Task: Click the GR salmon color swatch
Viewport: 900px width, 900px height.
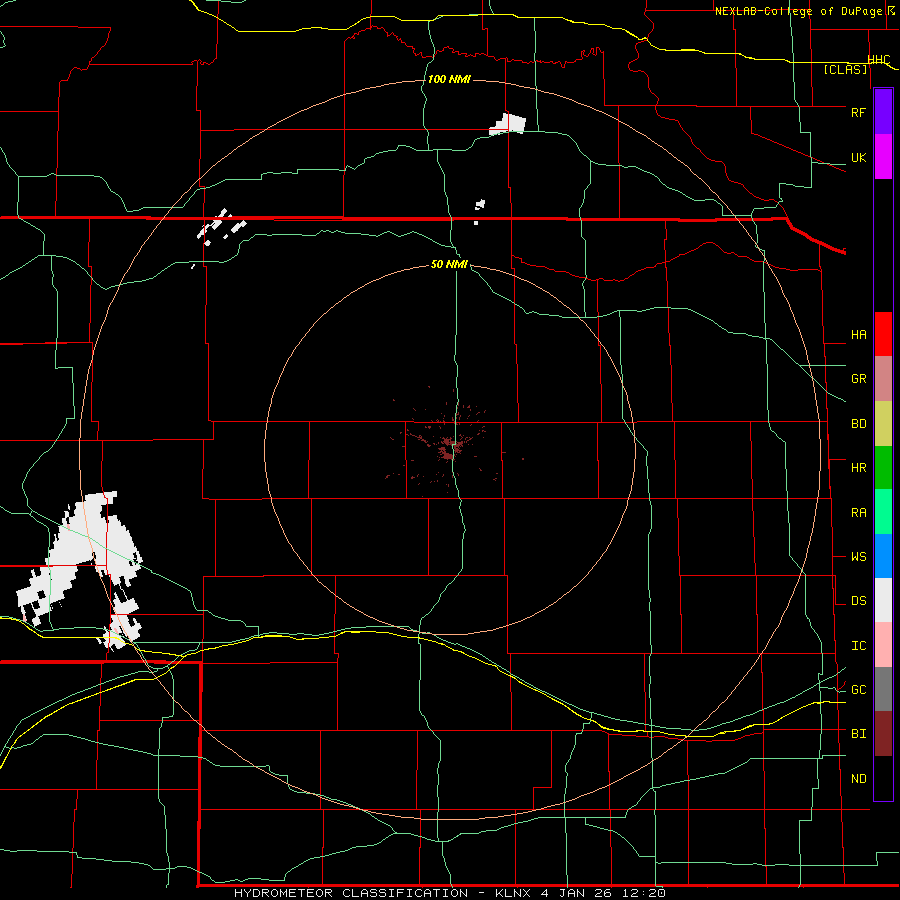Action: tap(883, 379)
